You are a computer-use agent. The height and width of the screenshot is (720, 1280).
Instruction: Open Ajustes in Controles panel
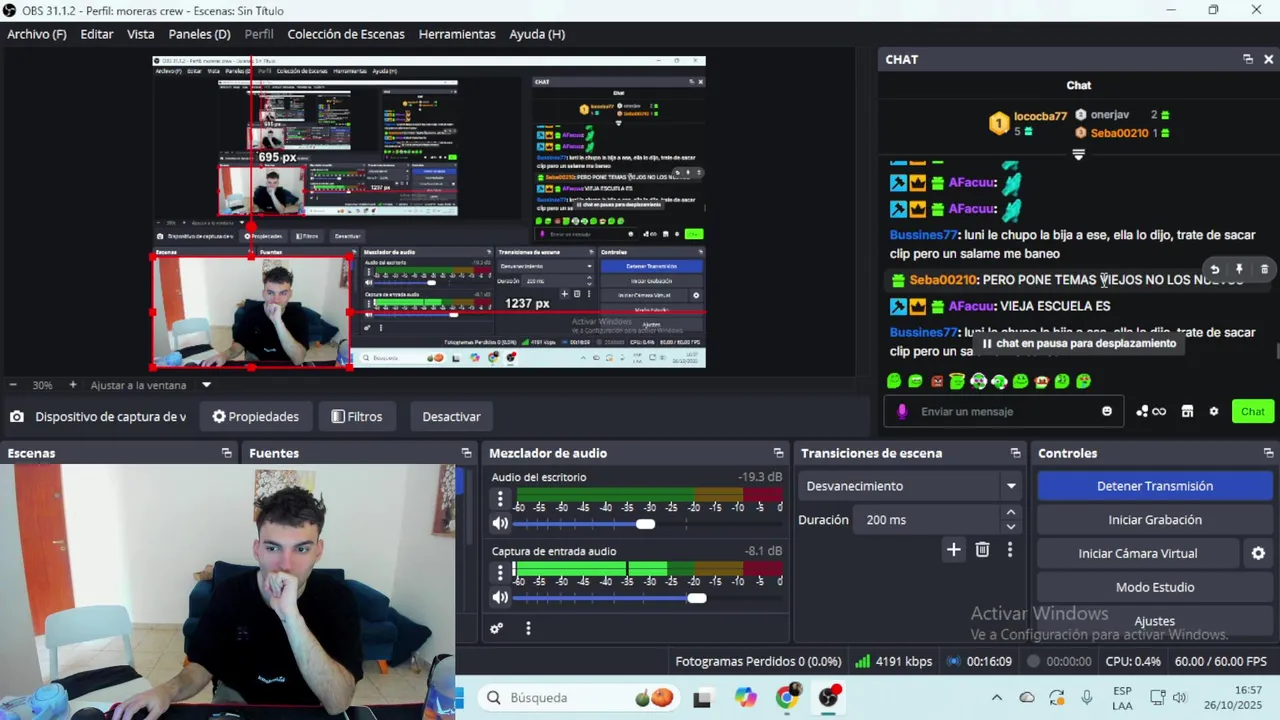[1155, 621]
